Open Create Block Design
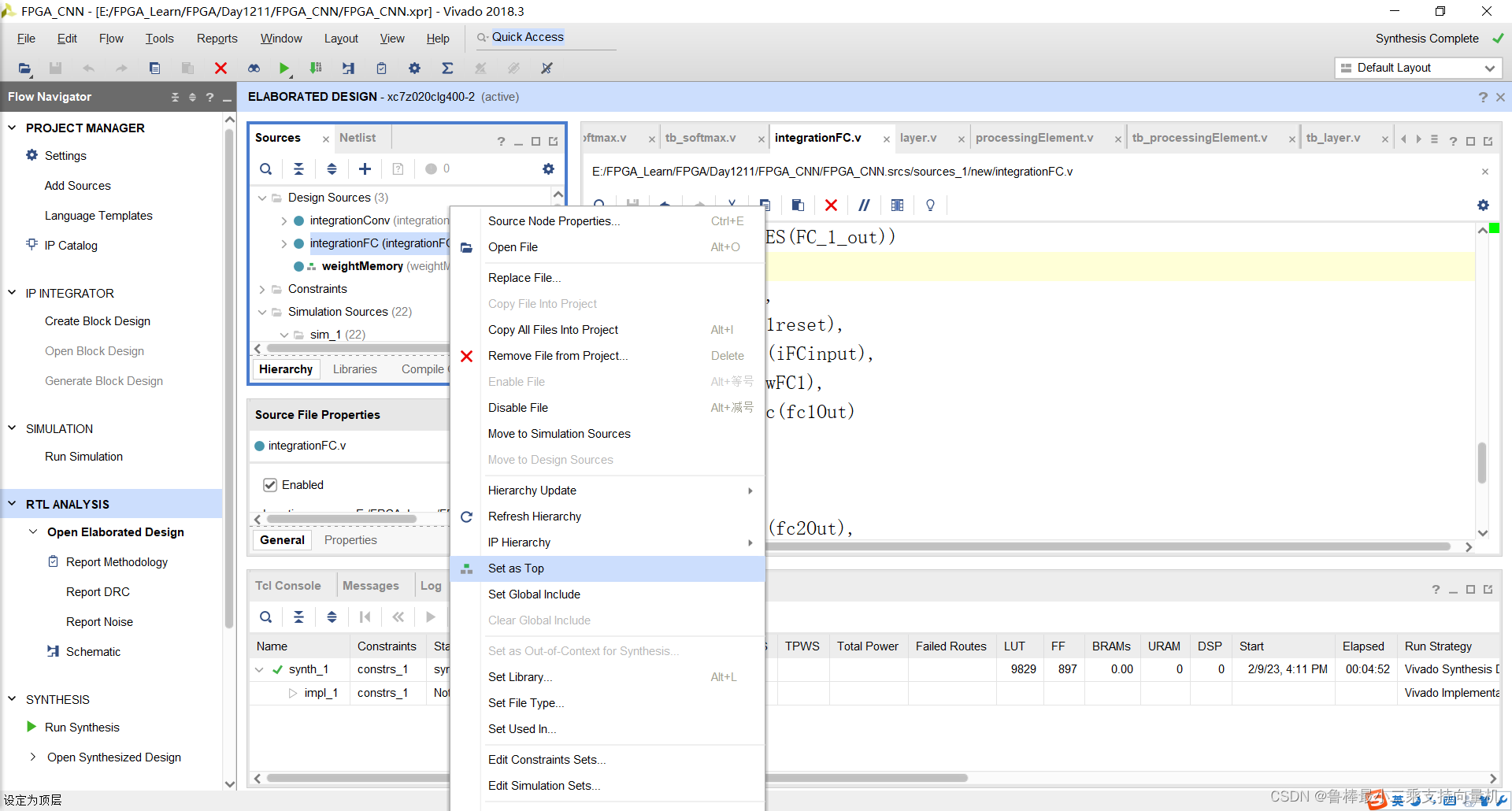This screenshot has height=811, width=1512. 98,321
